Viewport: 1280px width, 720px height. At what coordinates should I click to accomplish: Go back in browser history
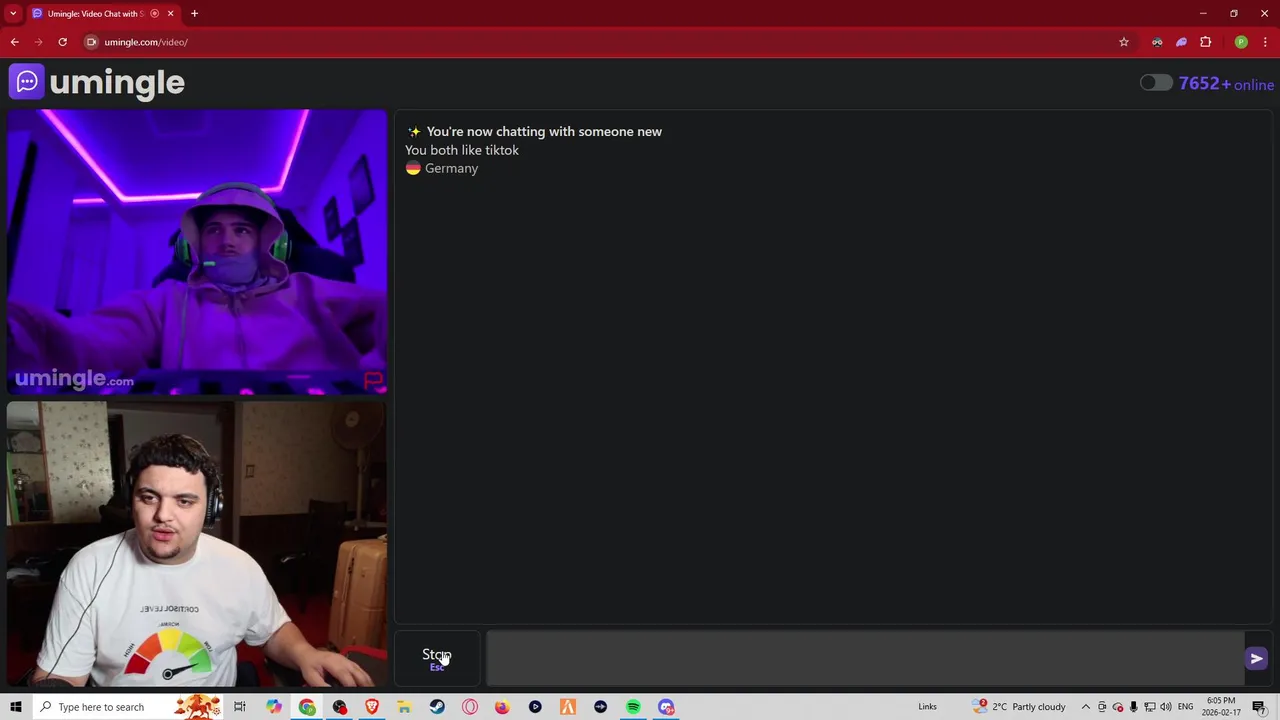(14, 42)
